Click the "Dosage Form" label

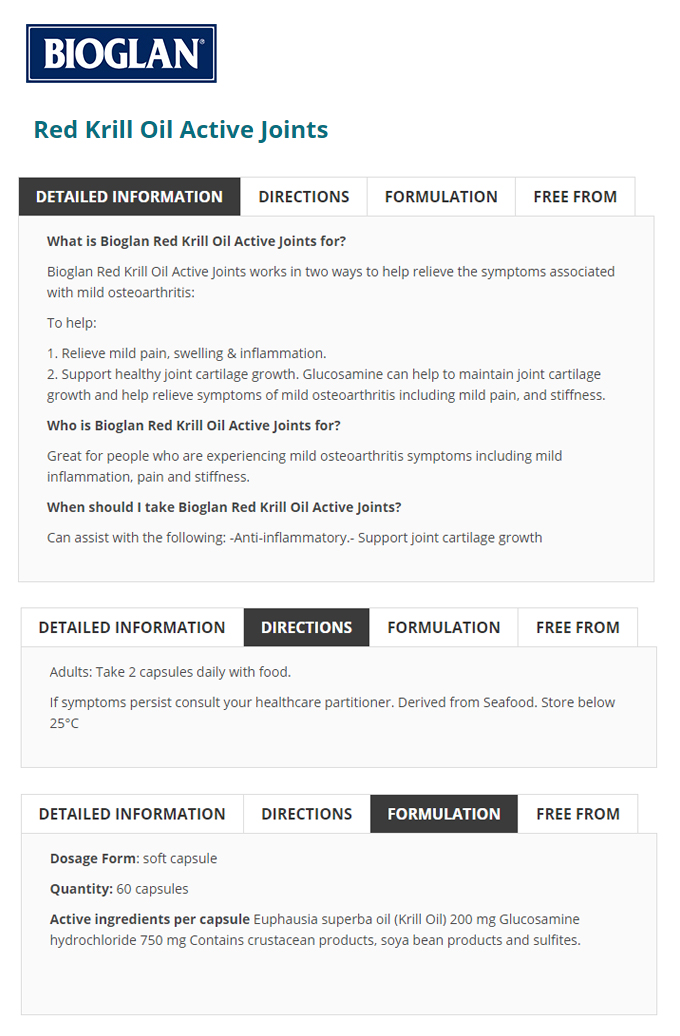[x=93, y=859]
